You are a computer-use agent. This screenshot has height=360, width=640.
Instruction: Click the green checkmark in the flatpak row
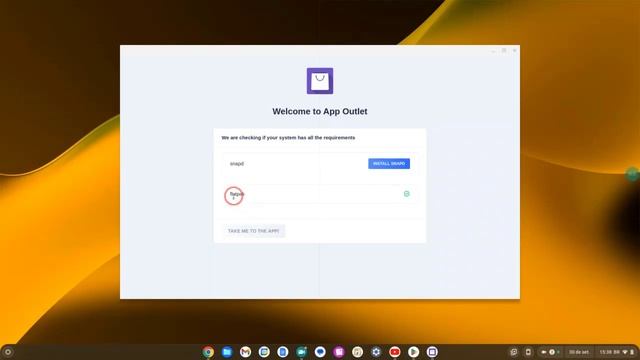pos(407,194)
